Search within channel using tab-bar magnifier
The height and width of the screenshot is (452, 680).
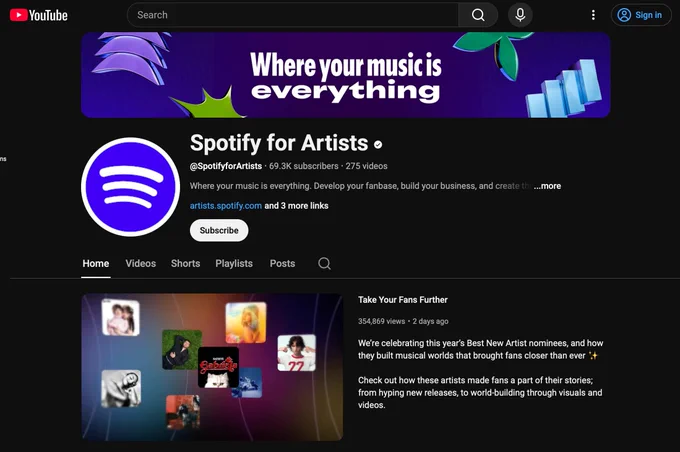(x=324, y=263)
